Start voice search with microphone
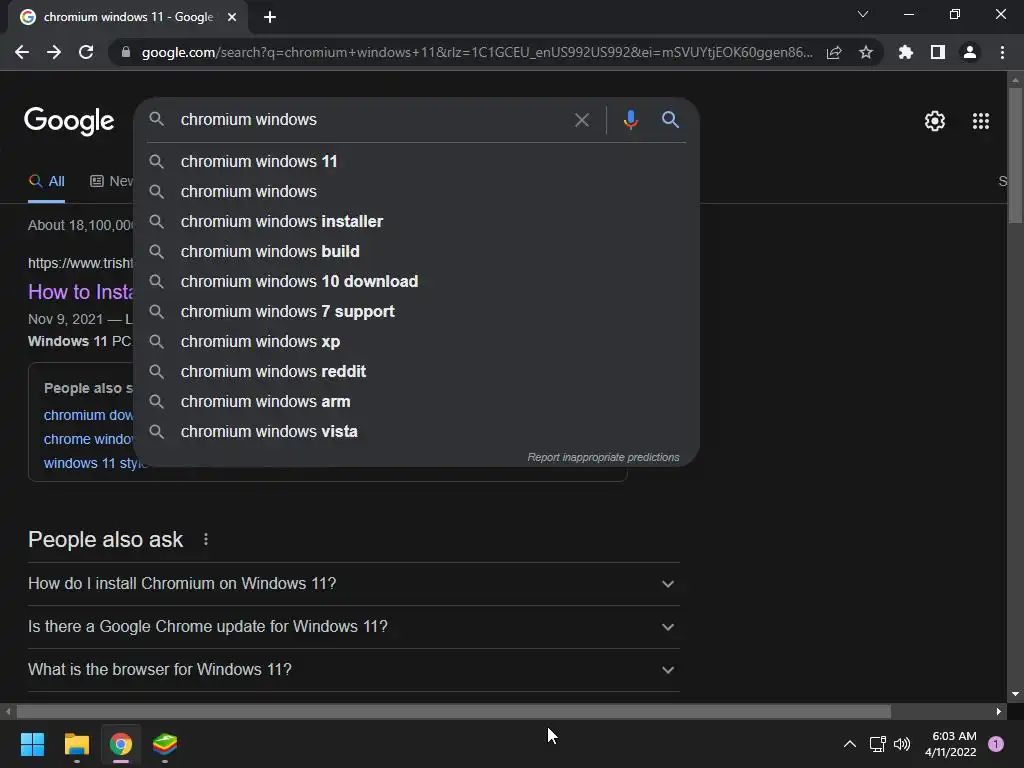The width and height of the screenshot is (1024, 768). 630,120
